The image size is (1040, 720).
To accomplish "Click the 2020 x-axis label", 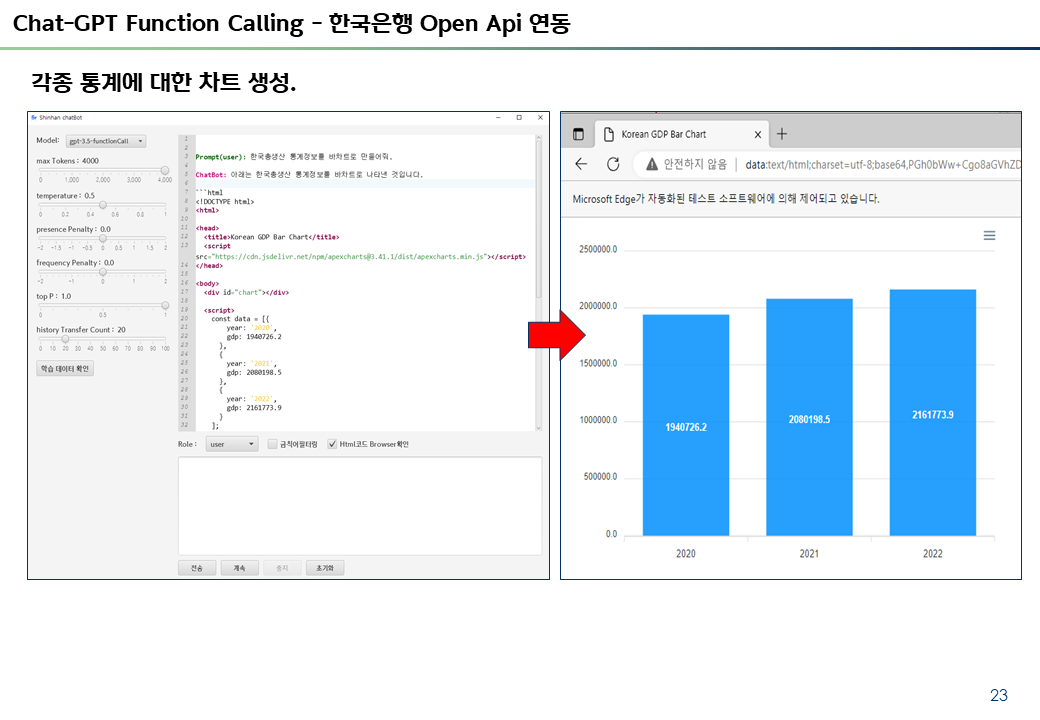I will [686, 554].
